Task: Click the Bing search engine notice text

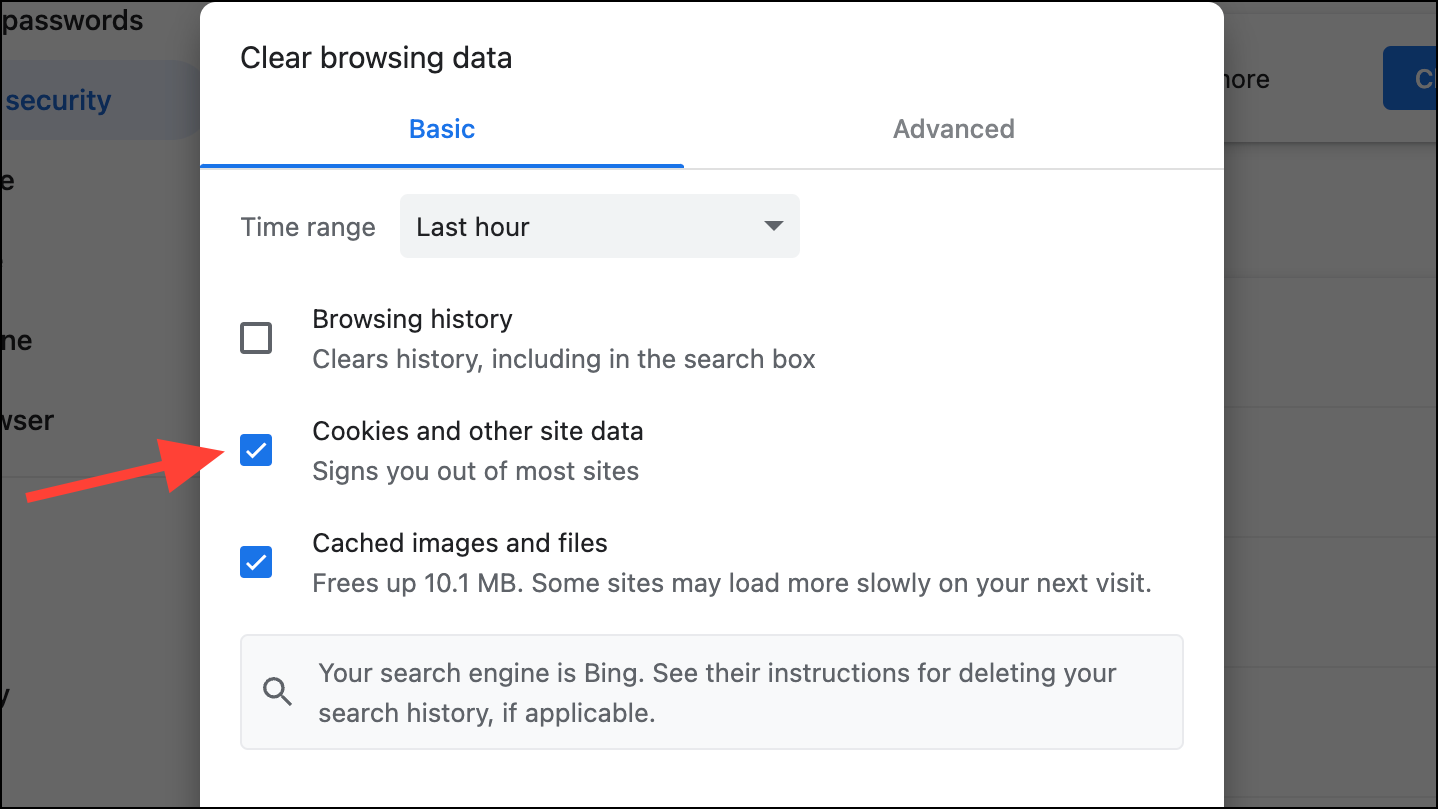Action: click(716, 692)
